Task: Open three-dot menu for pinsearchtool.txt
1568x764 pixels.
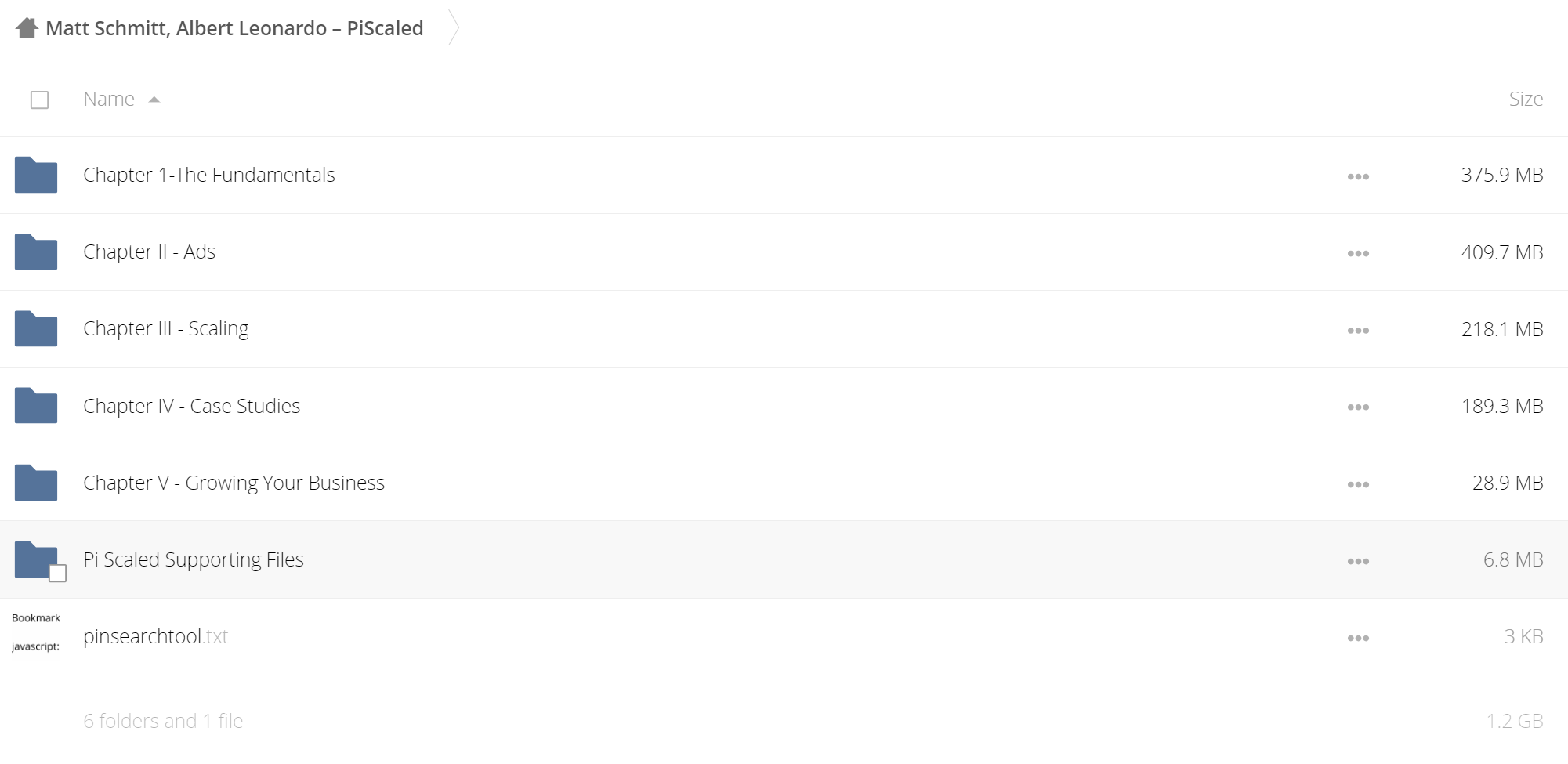Action: (1358, 638)
